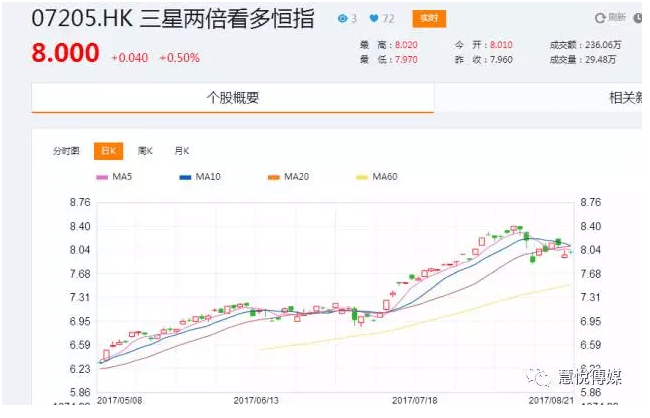650x418 pixels.
Task: Click the stock title 07205.HK 三星两倍看多恒指
Action: pos(173,19)
